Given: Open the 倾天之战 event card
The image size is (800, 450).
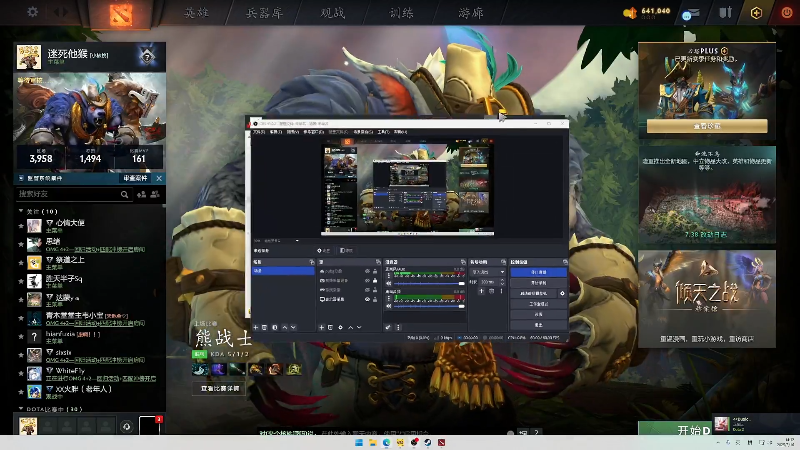Looking at the screenshot, I should click(707, 298).
